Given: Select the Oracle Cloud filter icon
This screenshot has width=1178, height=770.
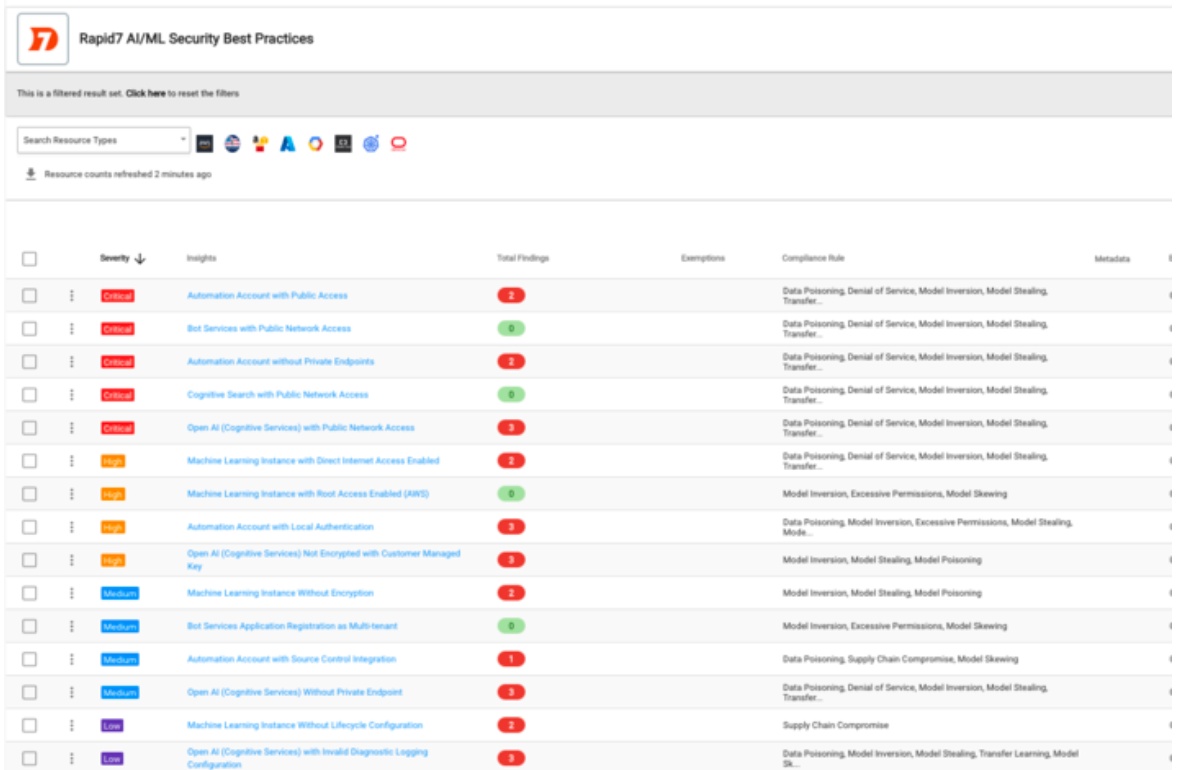Looking at the screenshot, I should coord(399,144).
